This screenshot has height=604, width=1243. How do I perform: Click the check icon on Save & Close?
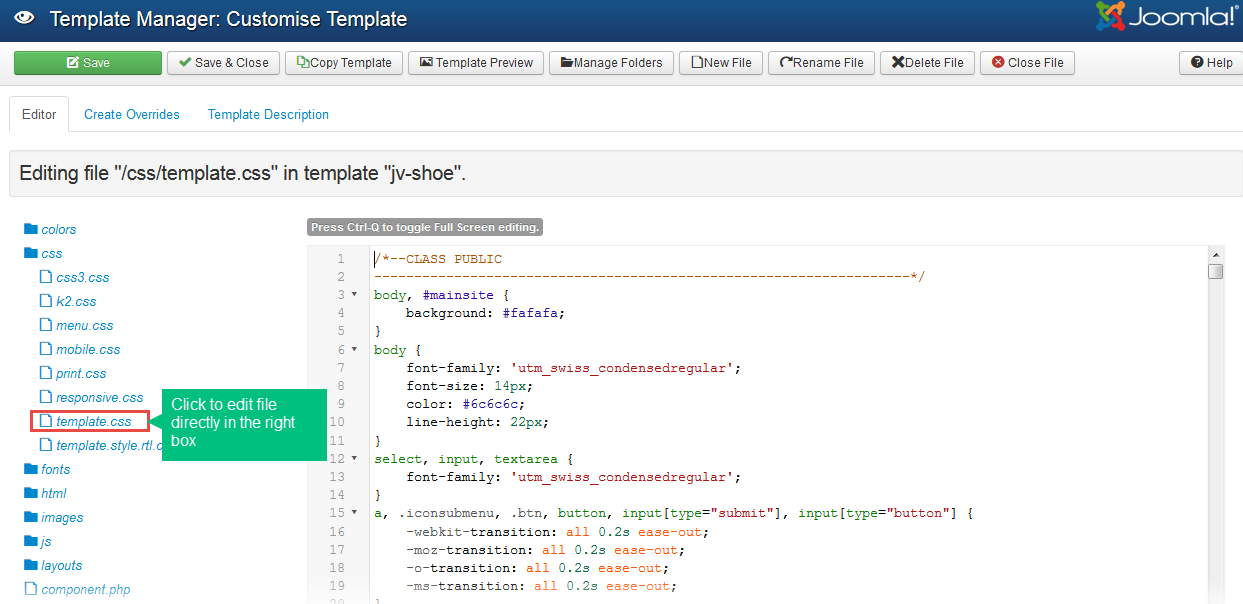(x=184, y=63)
